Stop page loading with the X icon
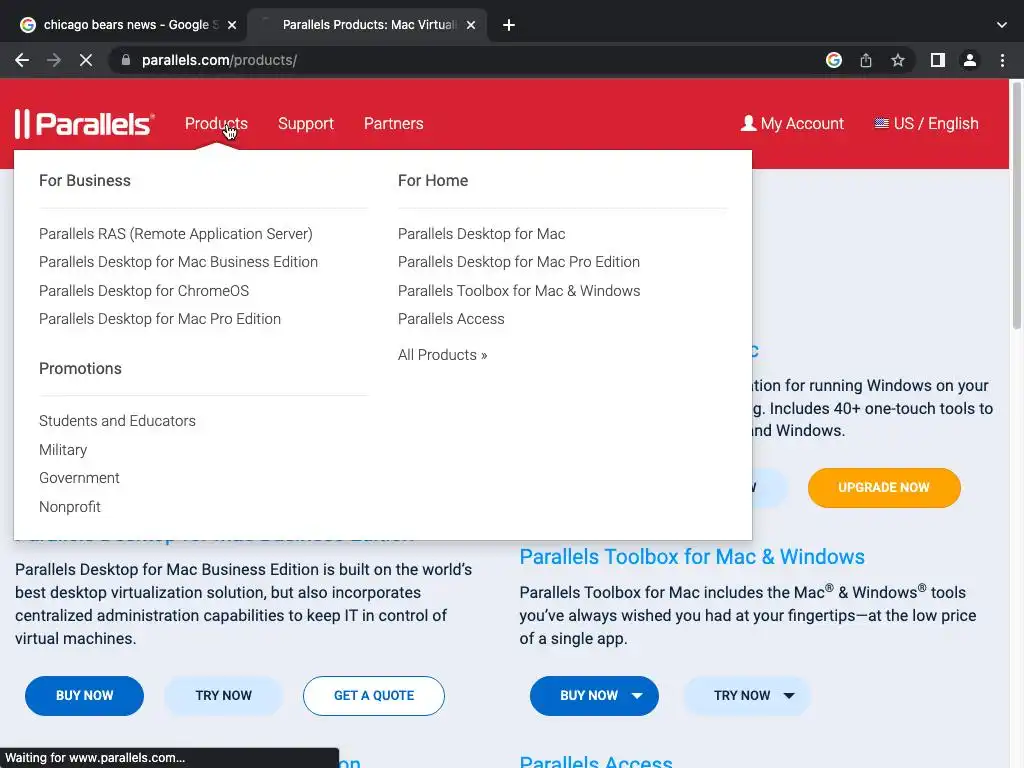Screen dimensions: 1024x768 click(86, 60)
